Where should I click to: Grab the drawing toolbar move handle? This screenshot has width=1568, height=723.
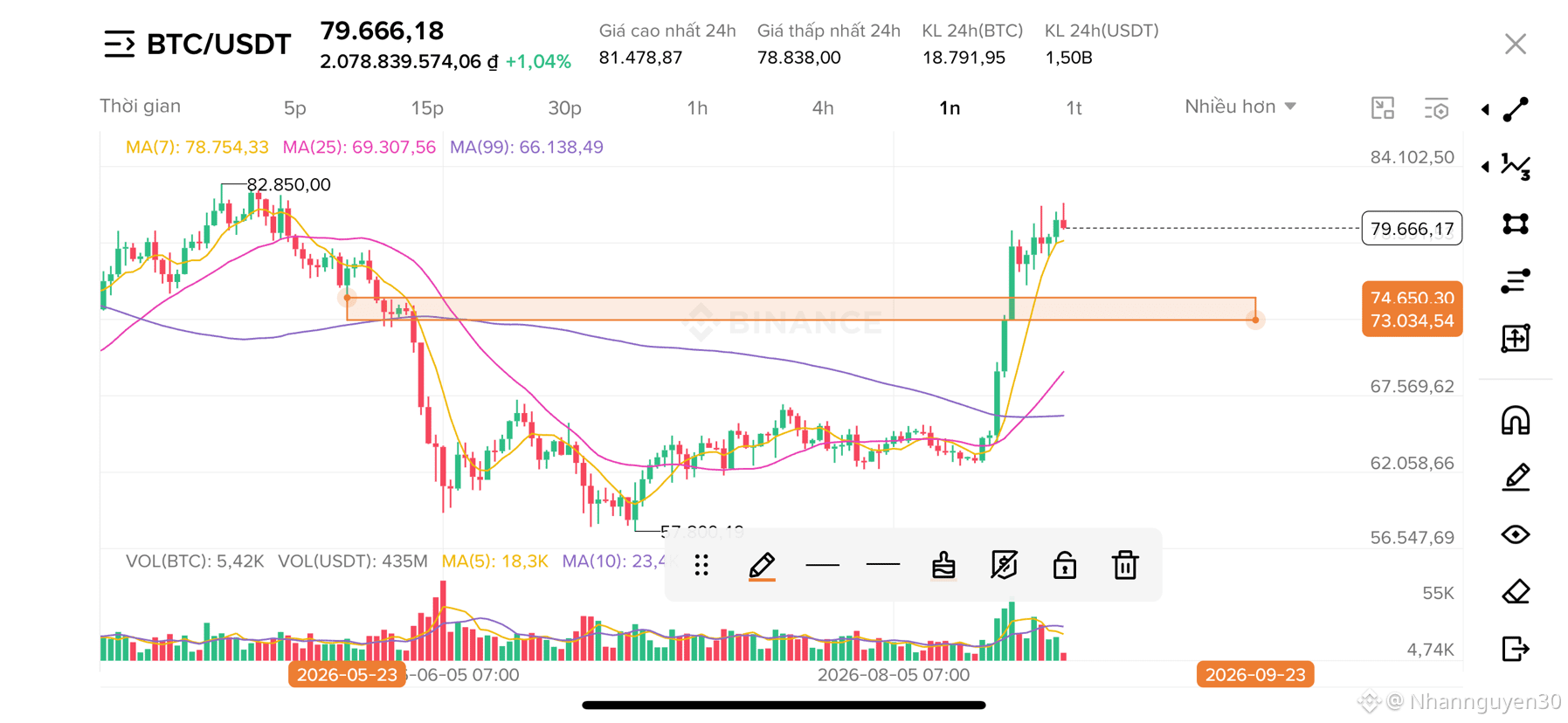click(x=701, y=566)
